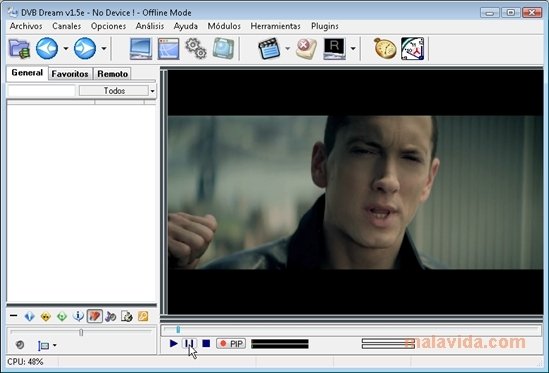Click the video display area
549x373 pixels.
click(355, 192)
